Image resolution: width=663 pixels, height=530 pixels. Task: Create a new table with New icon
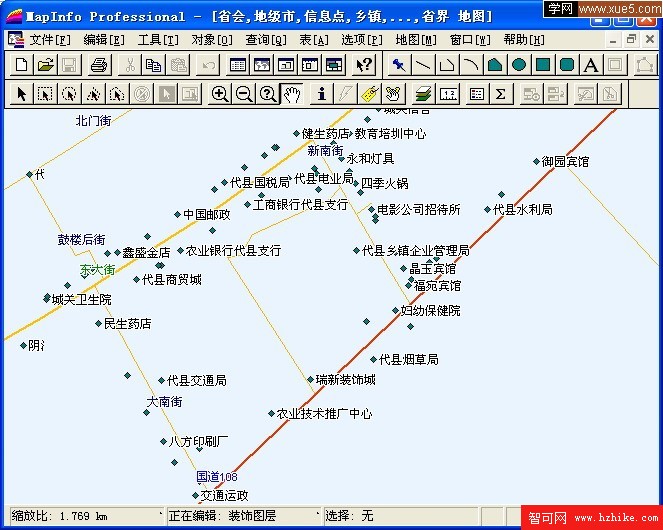tap(22, 65)
